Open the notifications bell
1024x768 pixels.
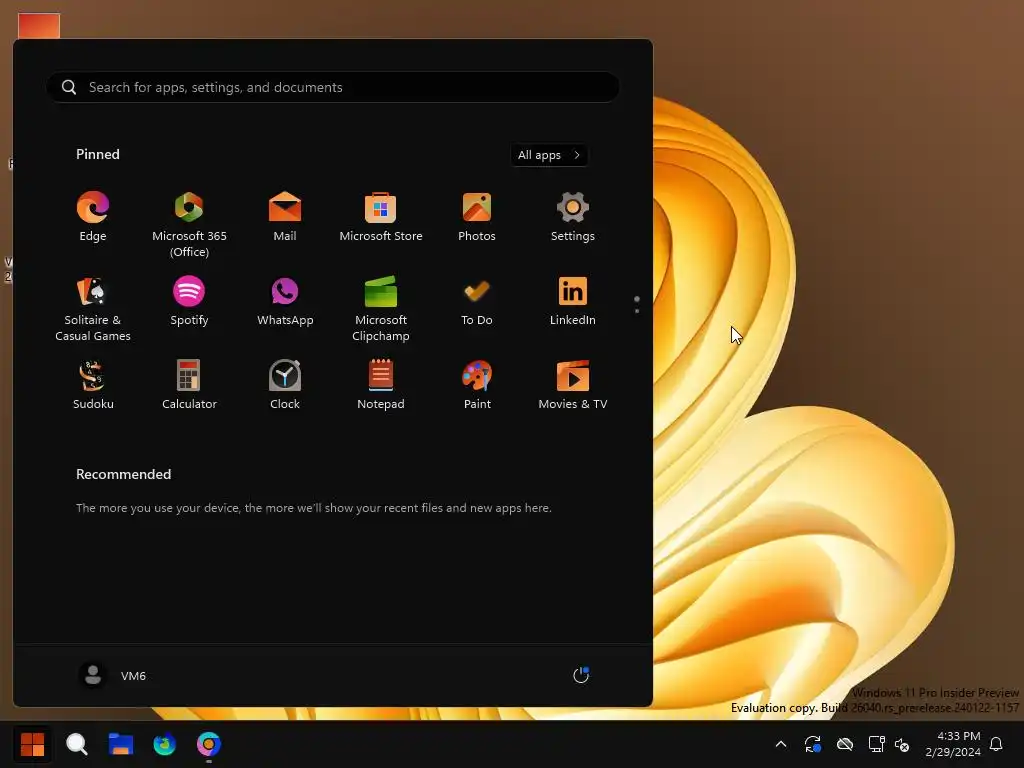[x=996, y=744]
